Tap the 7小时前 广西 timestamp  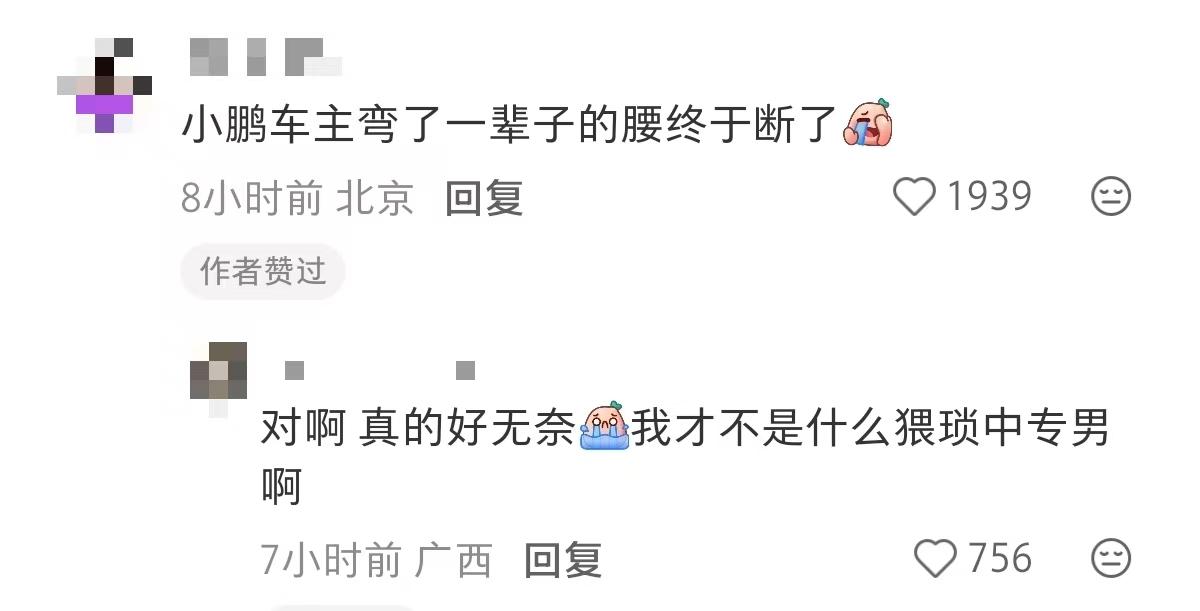[377, 560]
